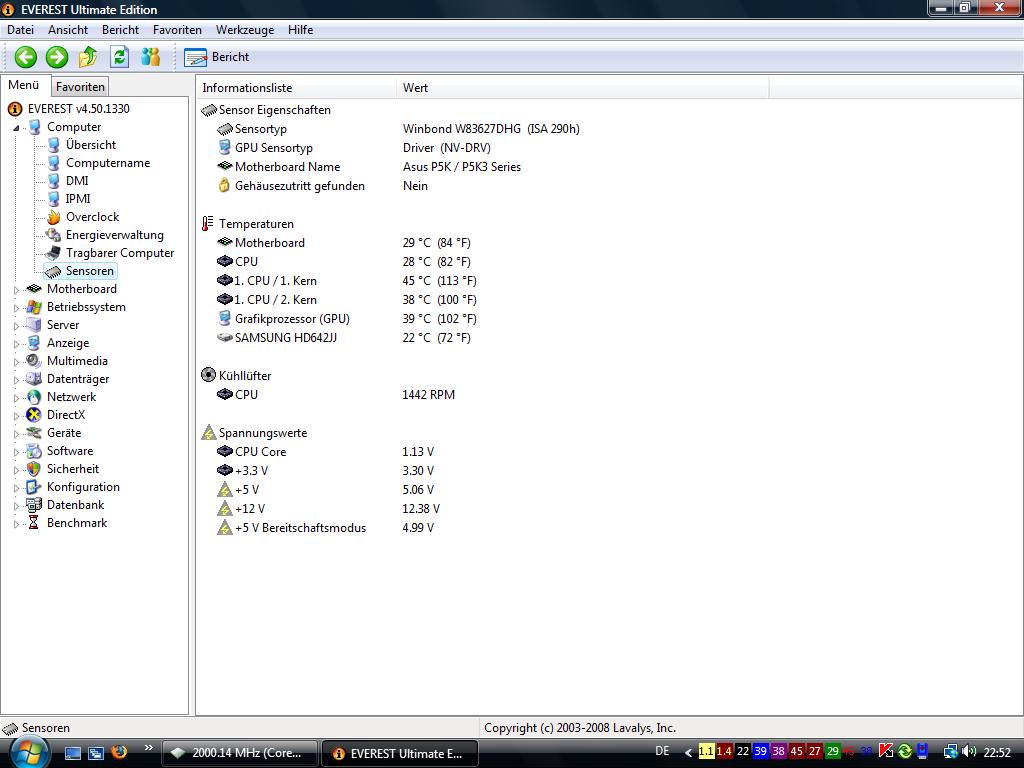Expand the Motherboard tree node
The image size is (1024, 768).
click(x=16, y=289)
